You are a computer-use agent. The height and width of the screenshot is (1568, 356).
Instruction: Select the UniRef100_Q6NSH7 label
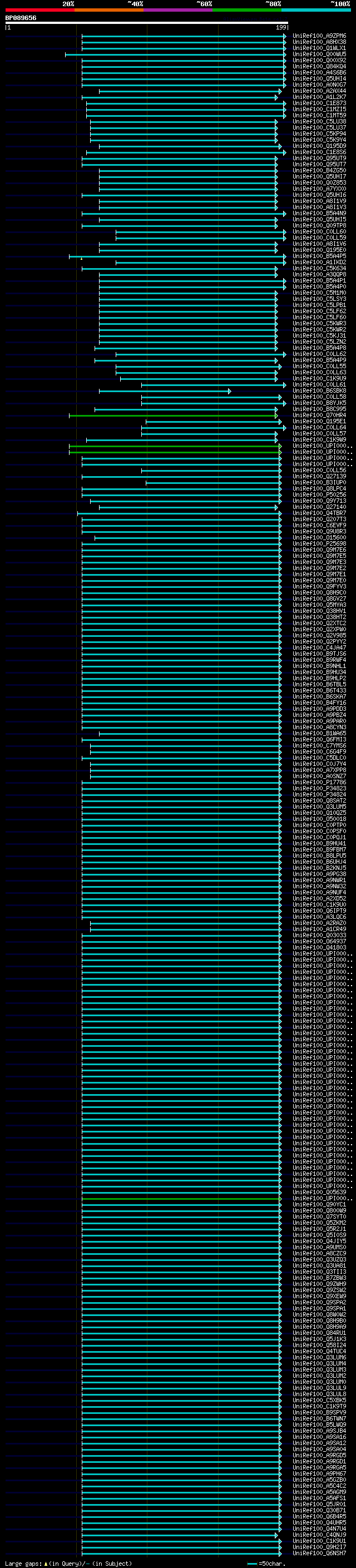(x=319, y=1553)
